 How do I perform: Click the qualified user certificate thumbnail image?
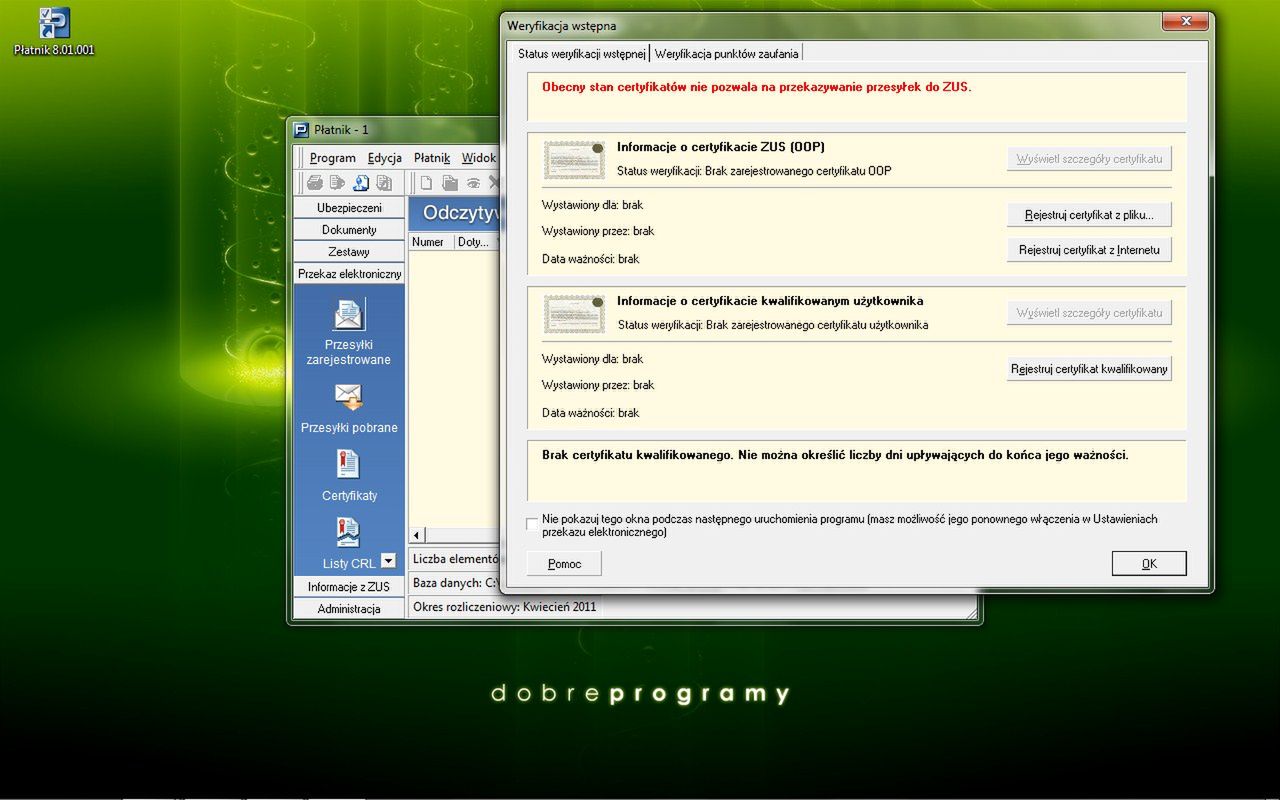[x=575, y=314]
